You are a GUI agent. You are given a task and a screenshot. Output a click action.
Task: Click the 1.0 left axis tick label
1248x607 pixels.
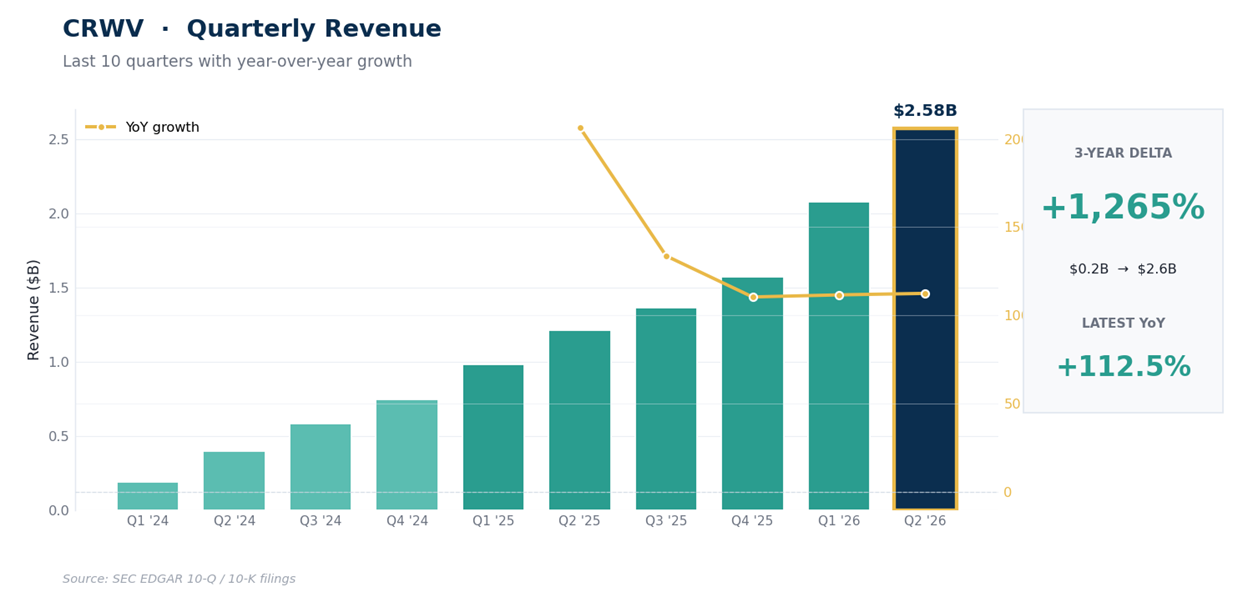click(58, 362)
